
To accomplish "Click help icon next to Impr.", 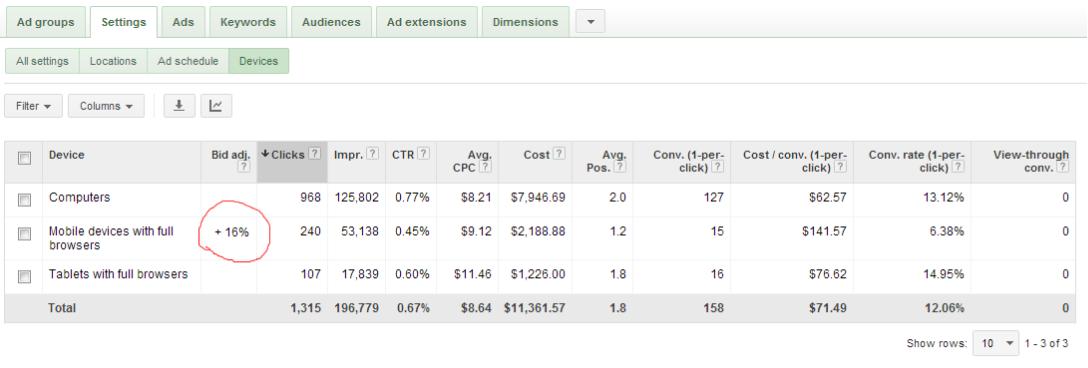I will click(373, 154).
